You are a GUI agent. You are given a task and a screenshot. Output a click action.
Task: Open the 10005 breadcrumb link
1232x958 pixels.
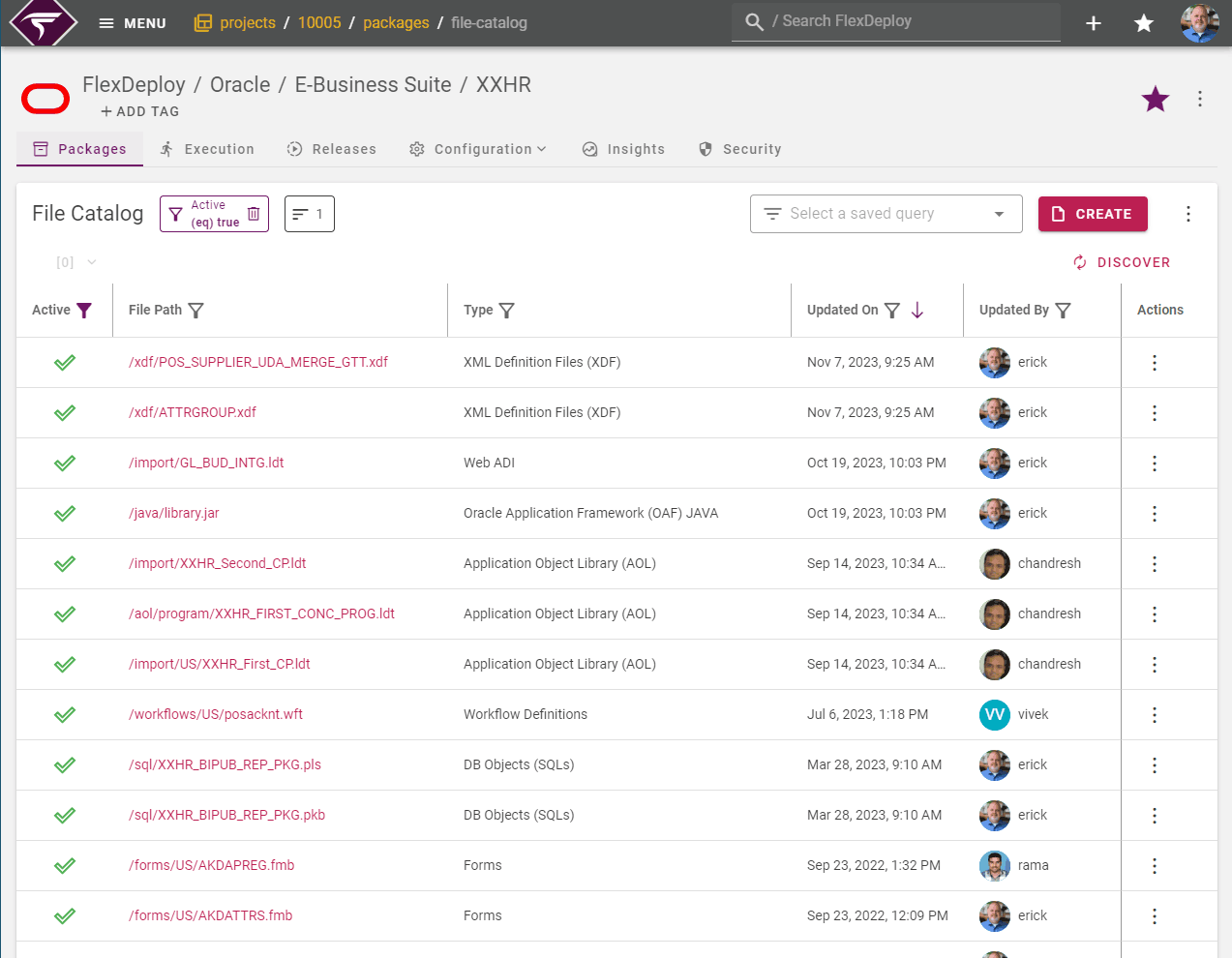(319, 23)
